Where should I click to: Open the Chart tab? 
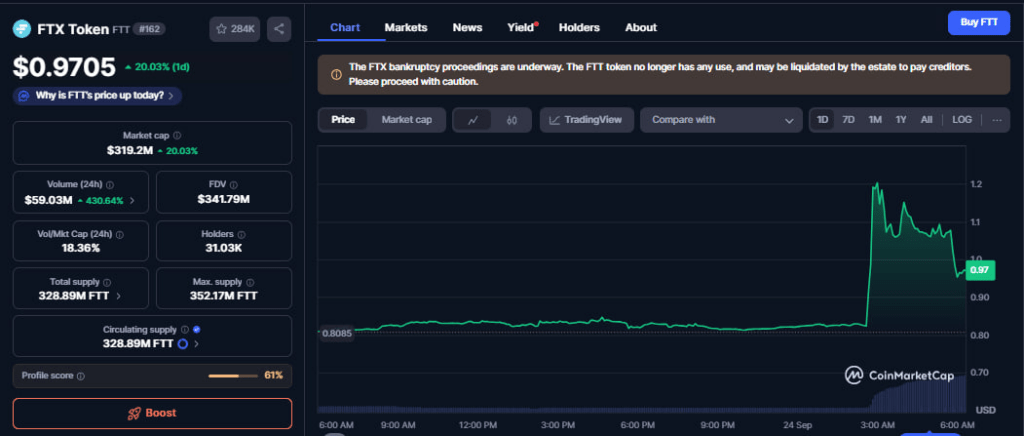[345, 27]
